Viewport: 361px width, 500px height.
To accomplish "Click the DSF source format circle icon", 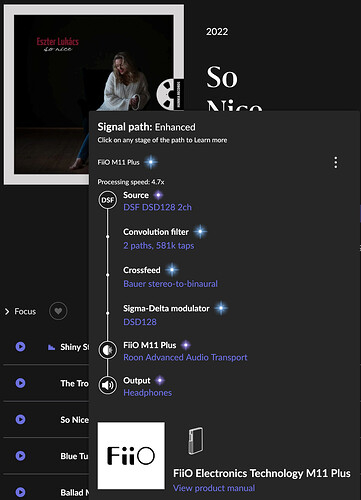I will [107, 200].
